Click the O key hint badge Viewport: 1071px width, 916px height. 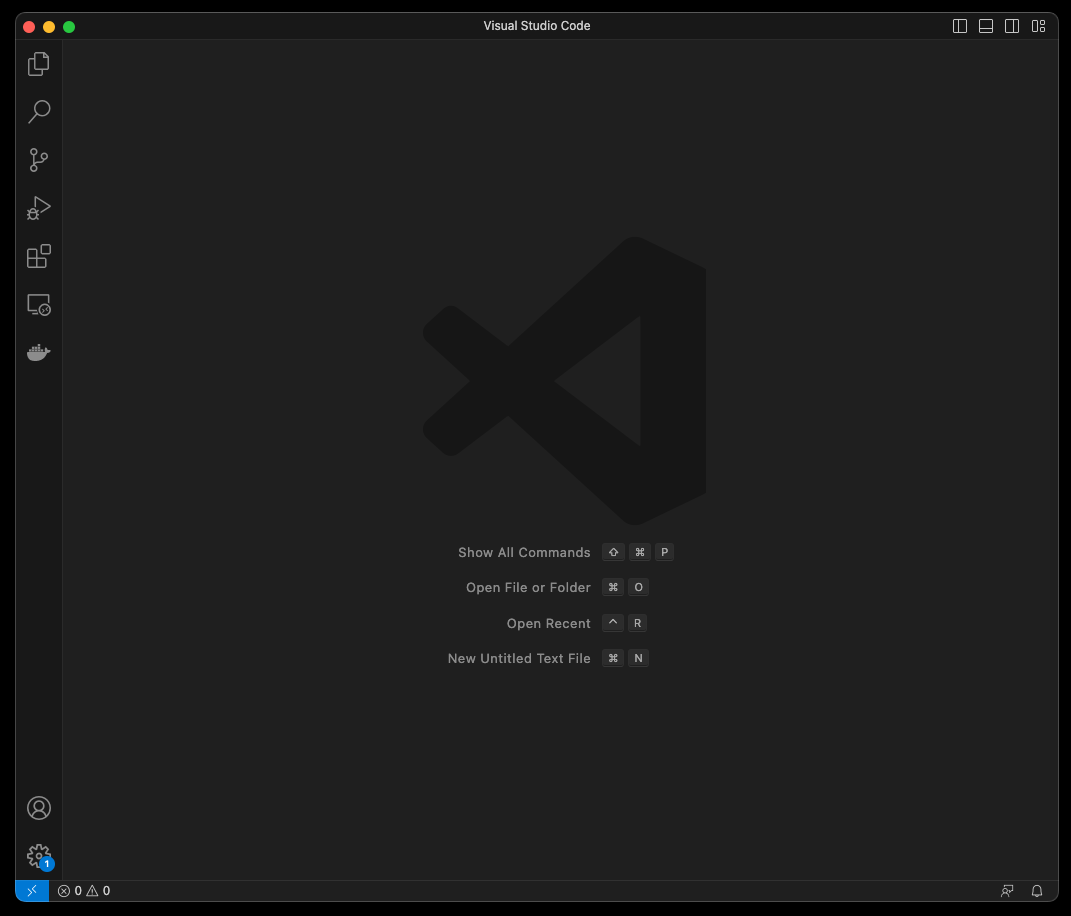(639, 587)
